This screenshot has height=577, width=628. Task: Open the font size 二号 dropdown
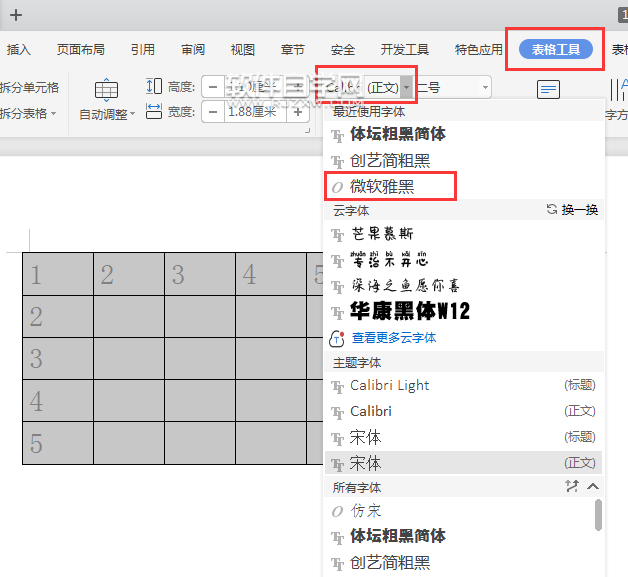pos(485,87)
